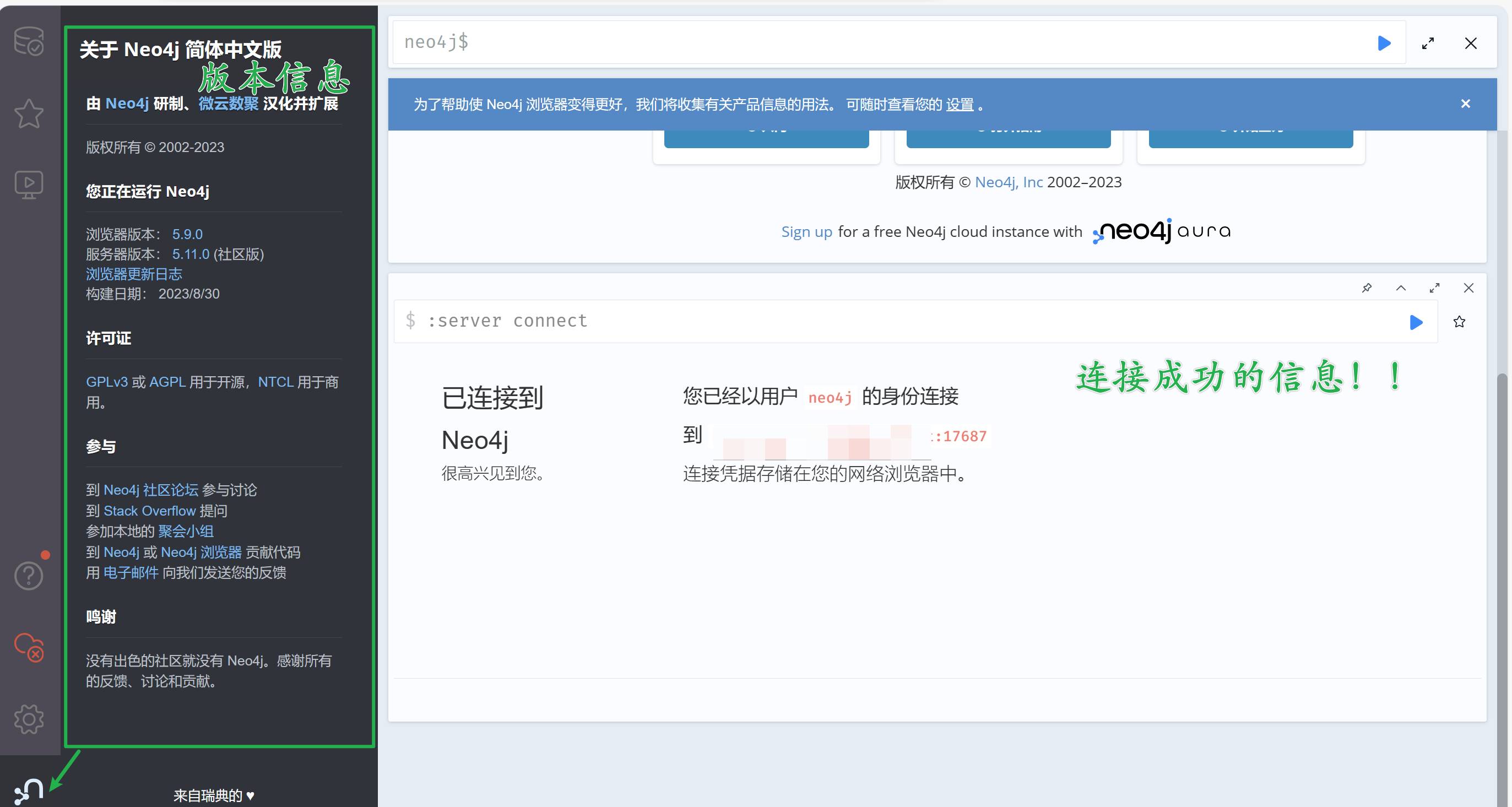This screenshot has height=807, width=1512.
Task: Open the 微云数聚 link
Action: click(x=229, y=104)
